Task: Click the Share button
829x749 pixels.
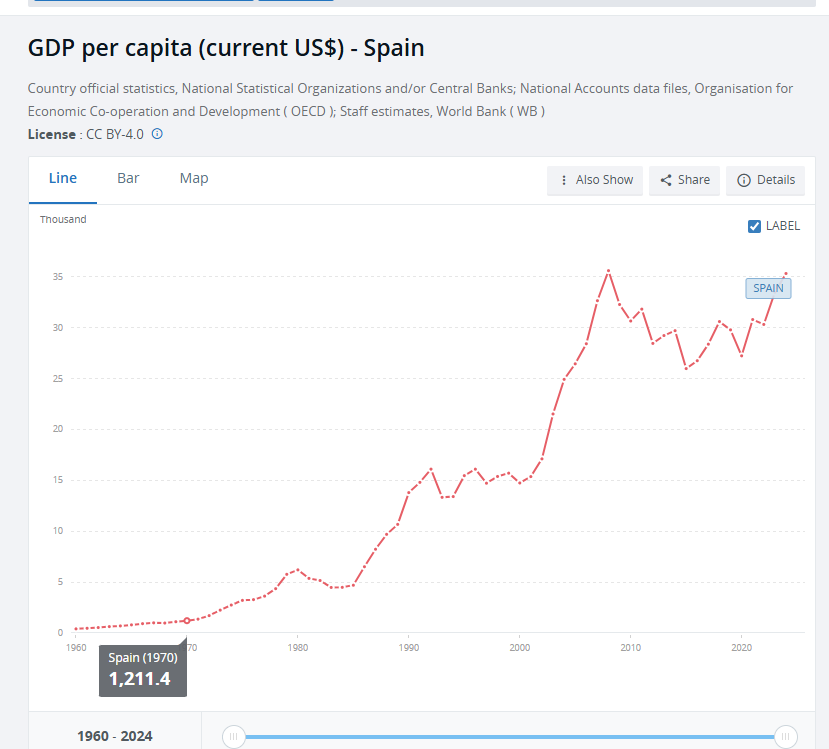Action: coord(685,180)
